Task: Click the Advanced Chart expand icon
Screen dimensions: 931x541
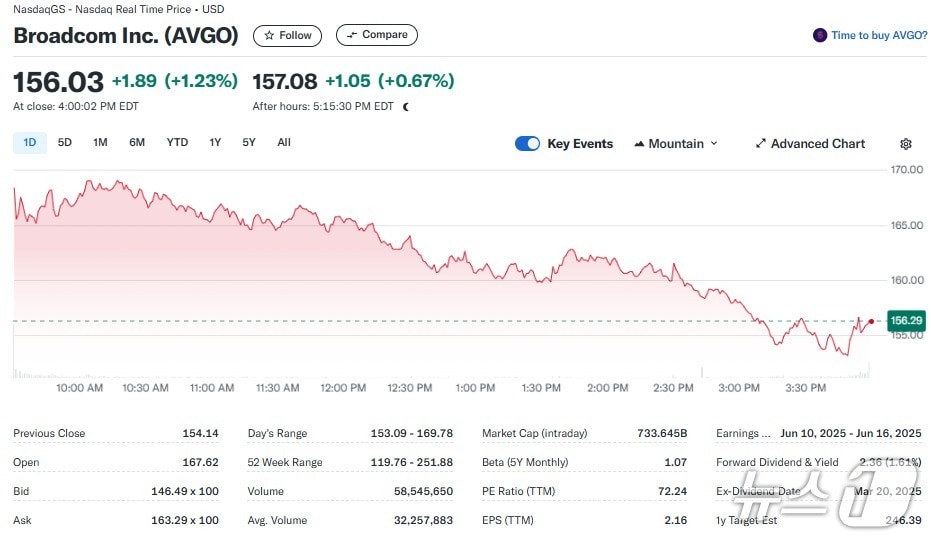Action: tap(760, 144)
